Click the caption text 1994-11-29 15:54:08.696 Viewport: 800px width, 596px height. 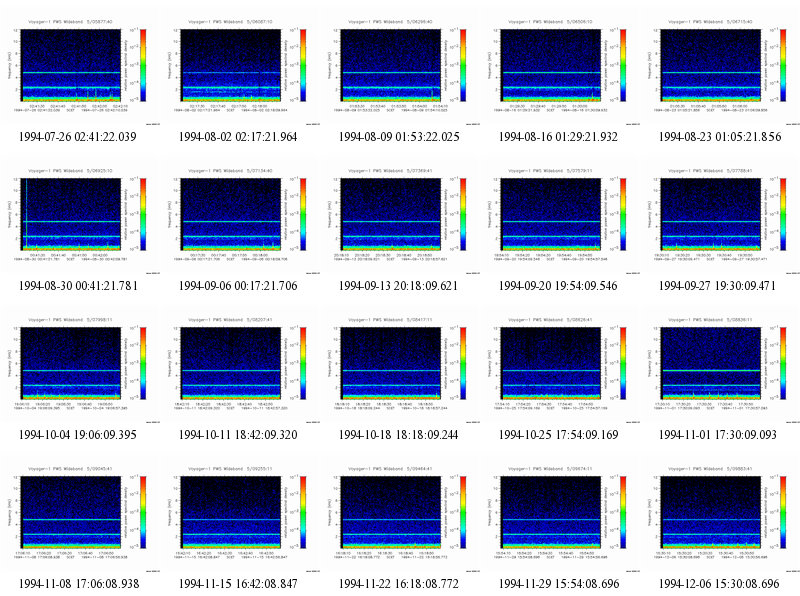click(x=559, y=584)
